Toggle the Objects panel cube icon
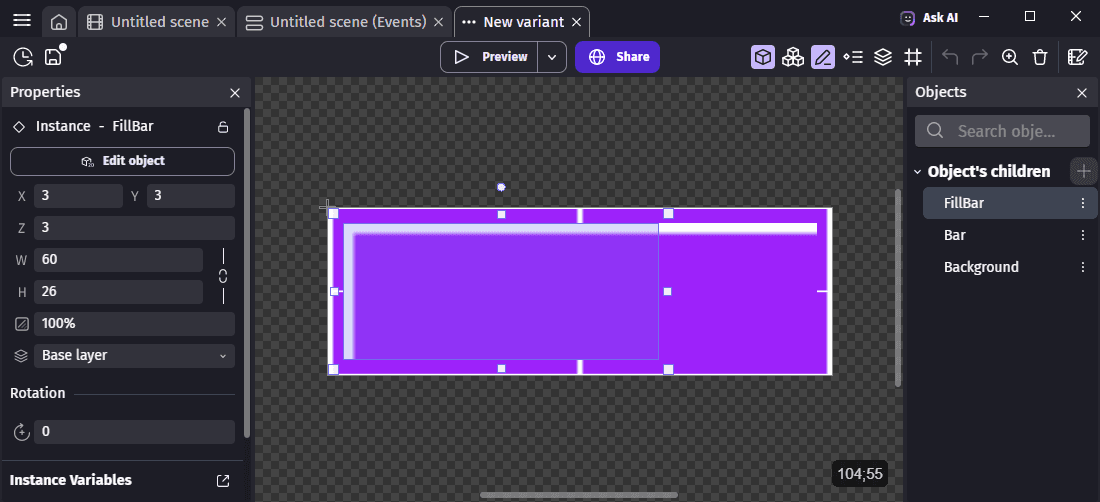Image resolution: width=1100 pixels, height=502 pixels. (763, 57)
